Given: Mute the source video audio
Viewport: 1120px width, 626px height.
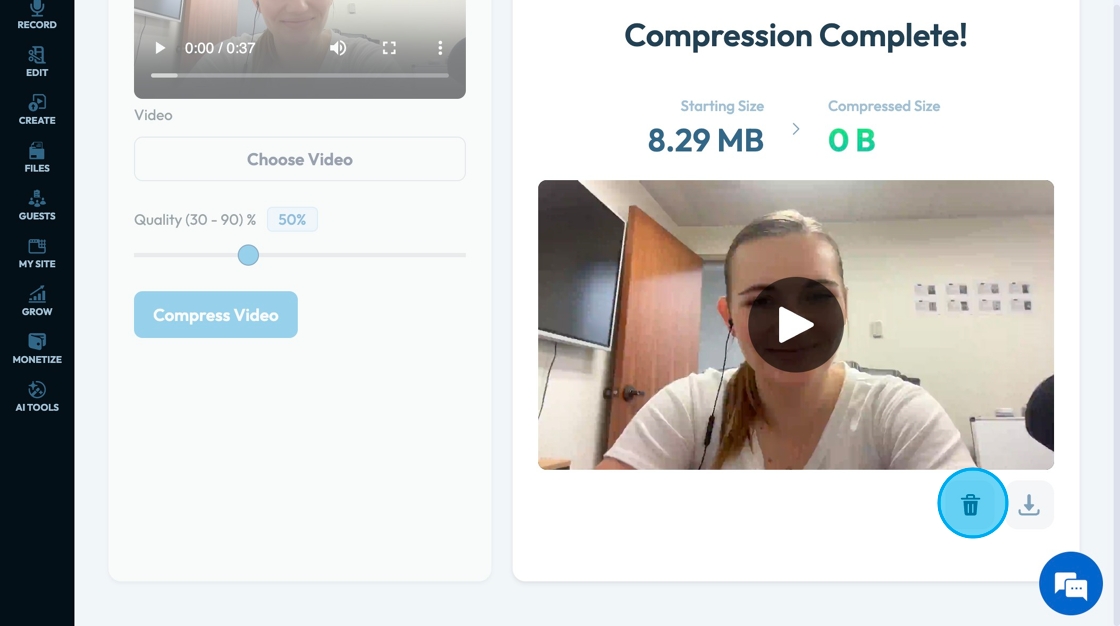Looking at the screenshot, I should tap(338, 48).
